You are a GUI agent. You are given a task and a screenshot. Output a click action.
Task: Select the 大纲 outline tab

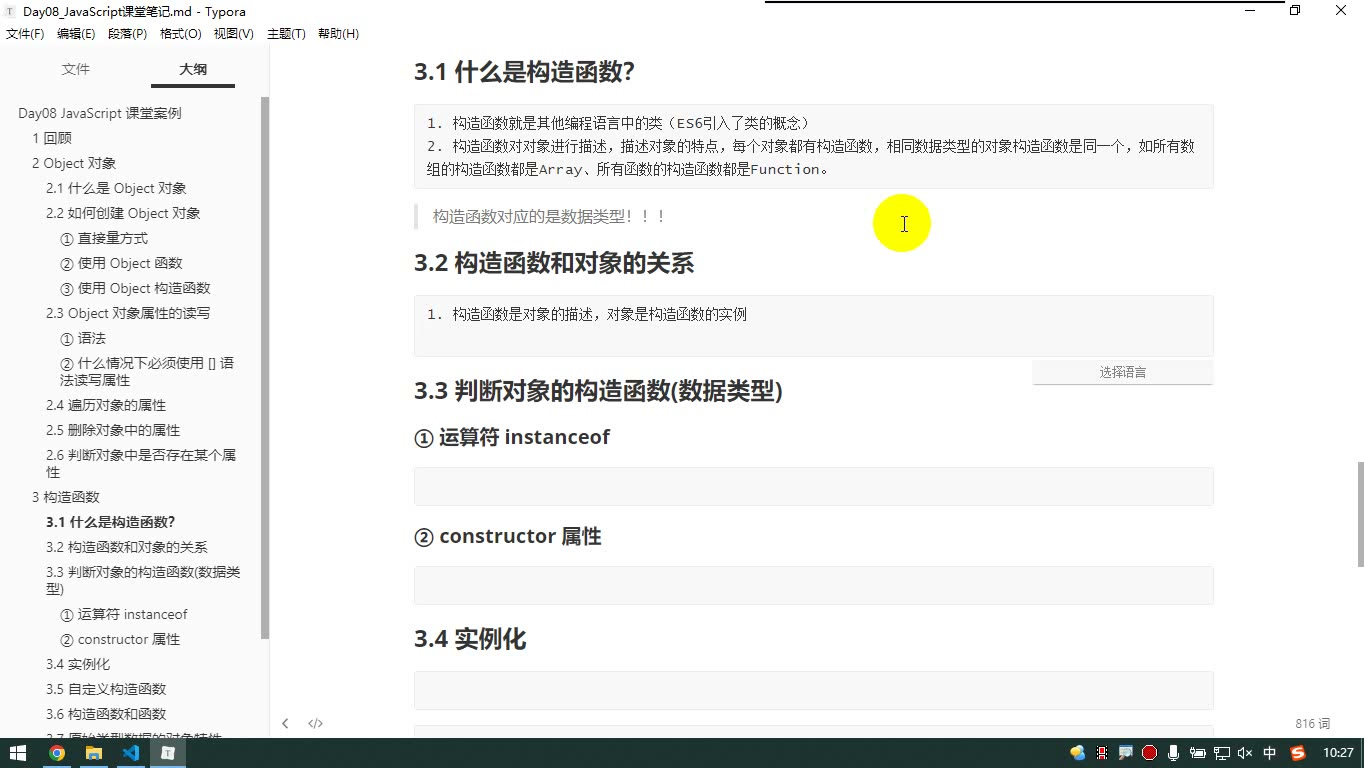(193, 69)
